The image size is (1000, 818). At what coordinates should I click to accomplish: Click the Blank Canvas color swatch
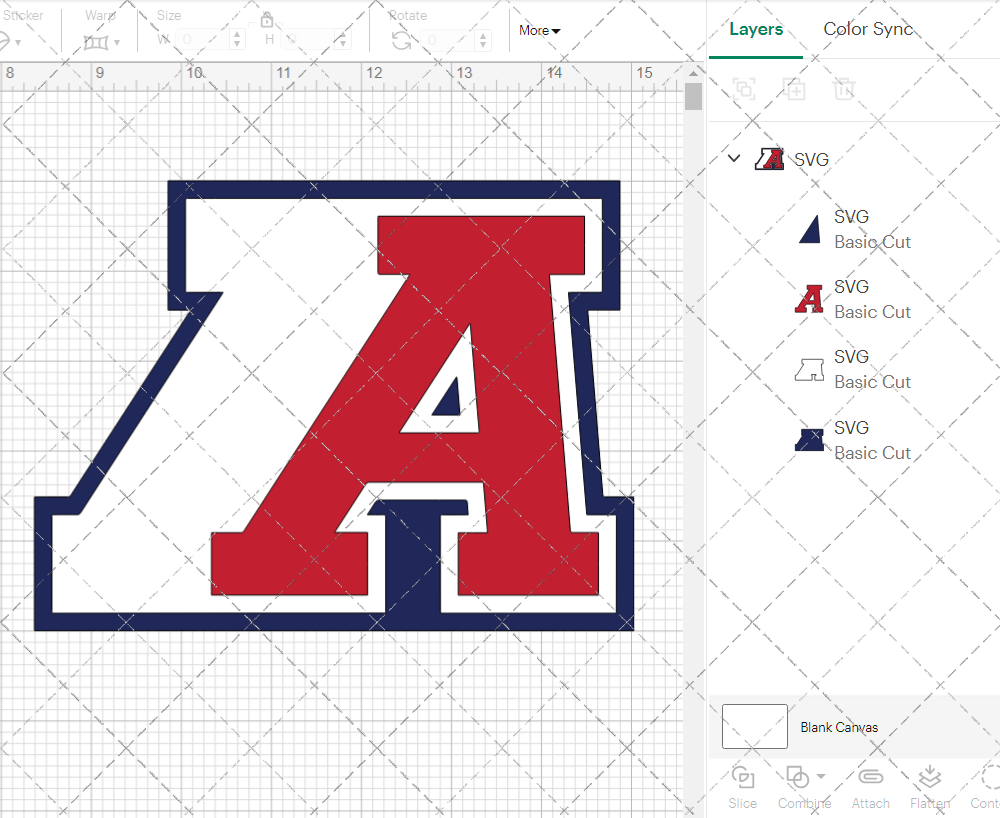[x=754, y=727]
